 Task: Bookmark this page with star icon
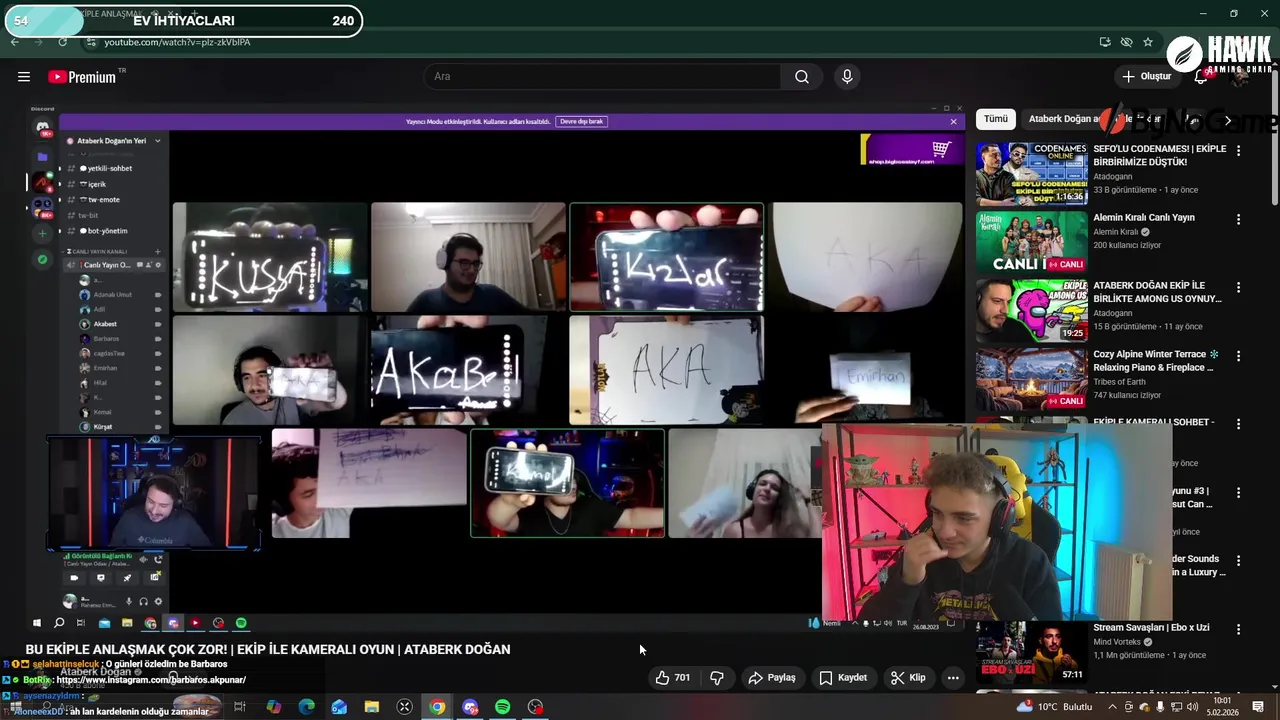pos(1148,42)
